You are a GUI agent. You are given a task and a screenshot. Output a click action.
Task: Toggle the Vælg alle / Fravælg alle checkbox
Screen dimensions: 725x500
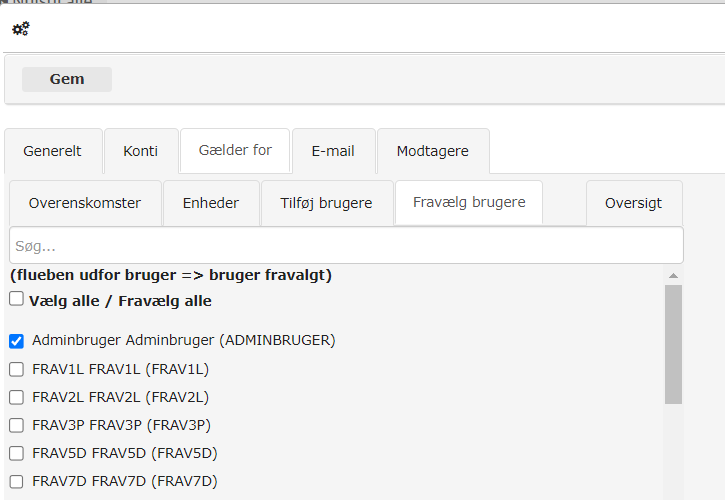[x=17, y=298]
